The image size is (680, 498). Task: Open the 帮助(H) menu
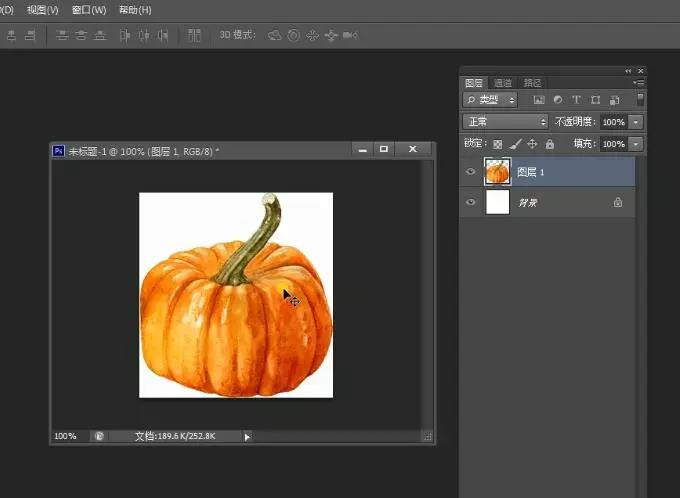135,10
